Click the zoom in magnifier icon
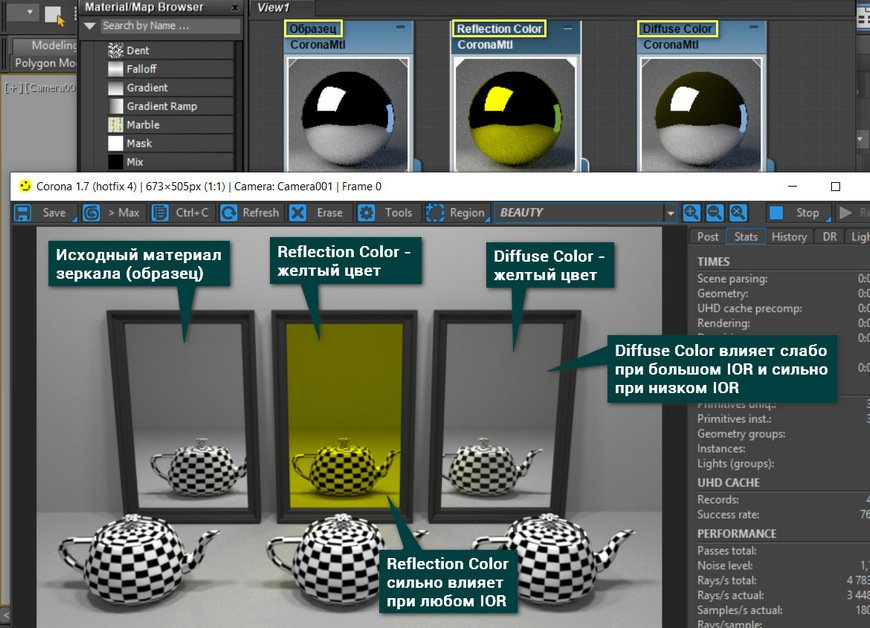The height and width of the screenshot is (628, 870). pyautogui.click(x=691, y=213)
